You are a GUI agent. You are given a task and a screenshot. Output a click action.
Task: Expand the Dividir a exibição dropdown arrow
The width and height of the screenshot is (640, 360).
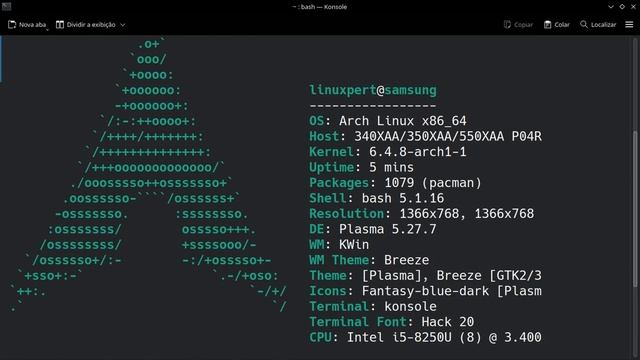point(122,25)
